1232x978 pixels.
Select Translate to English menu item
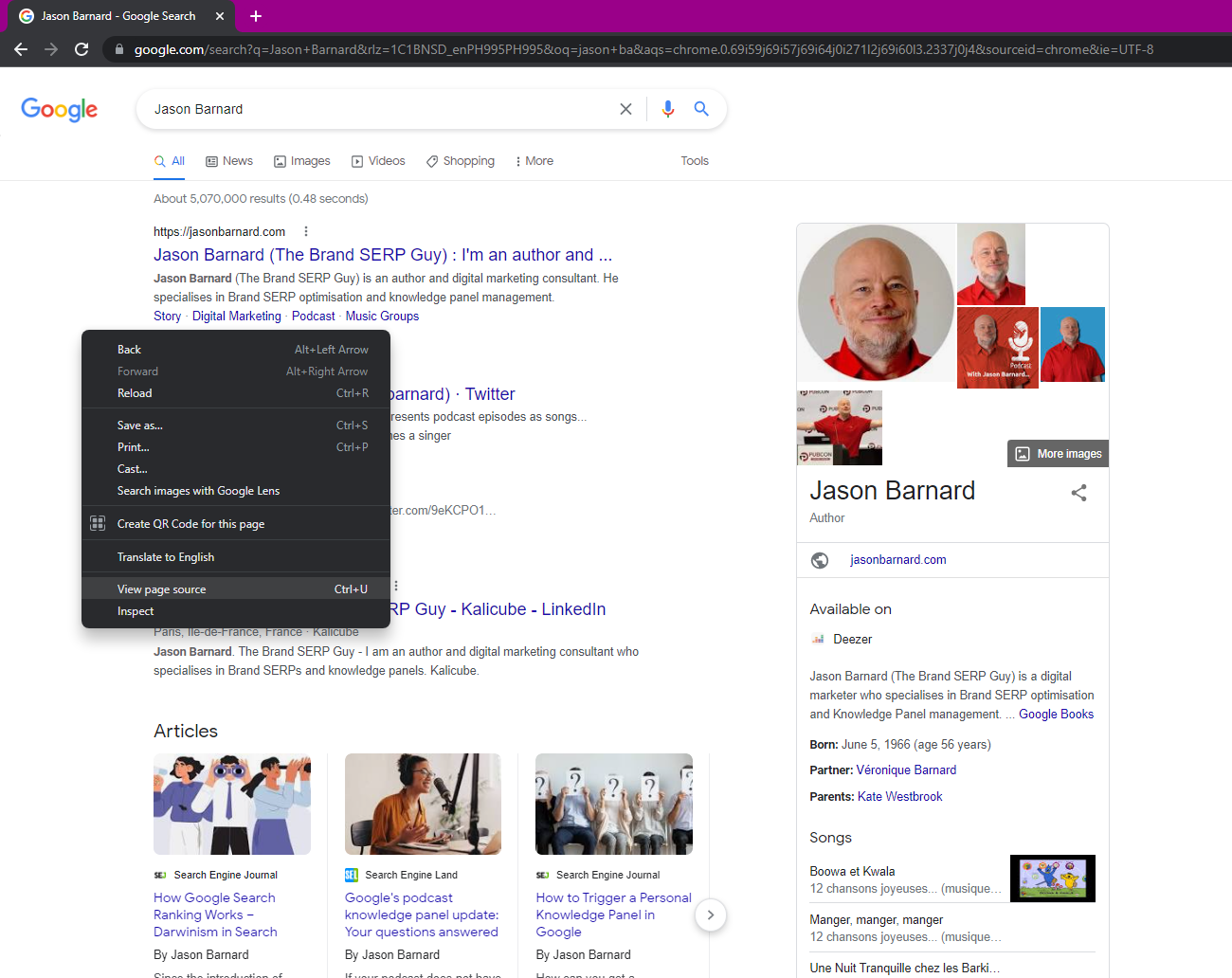point(236,557)
